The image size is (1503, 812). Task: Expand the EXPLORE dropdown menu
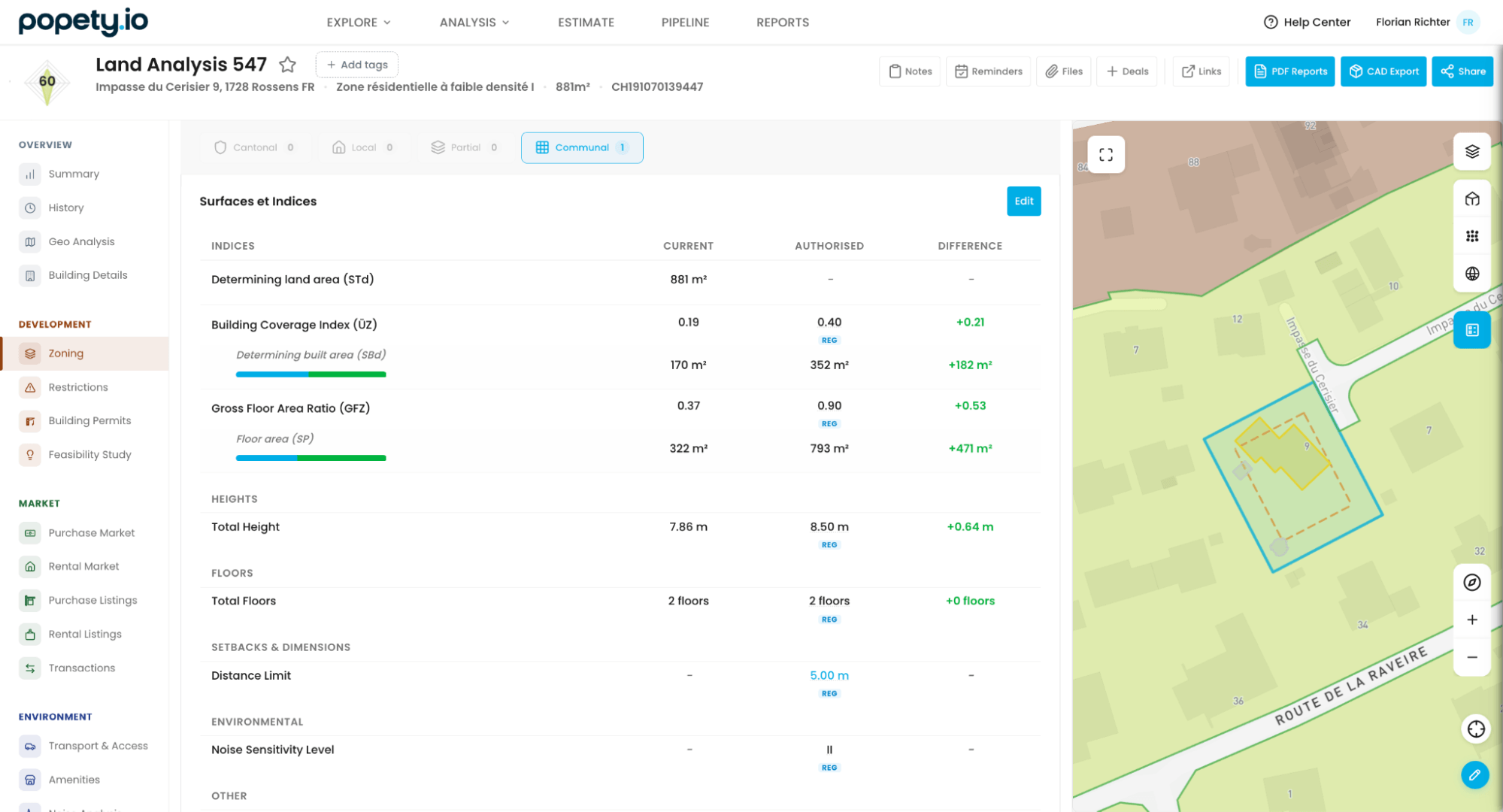pos(359,23)
